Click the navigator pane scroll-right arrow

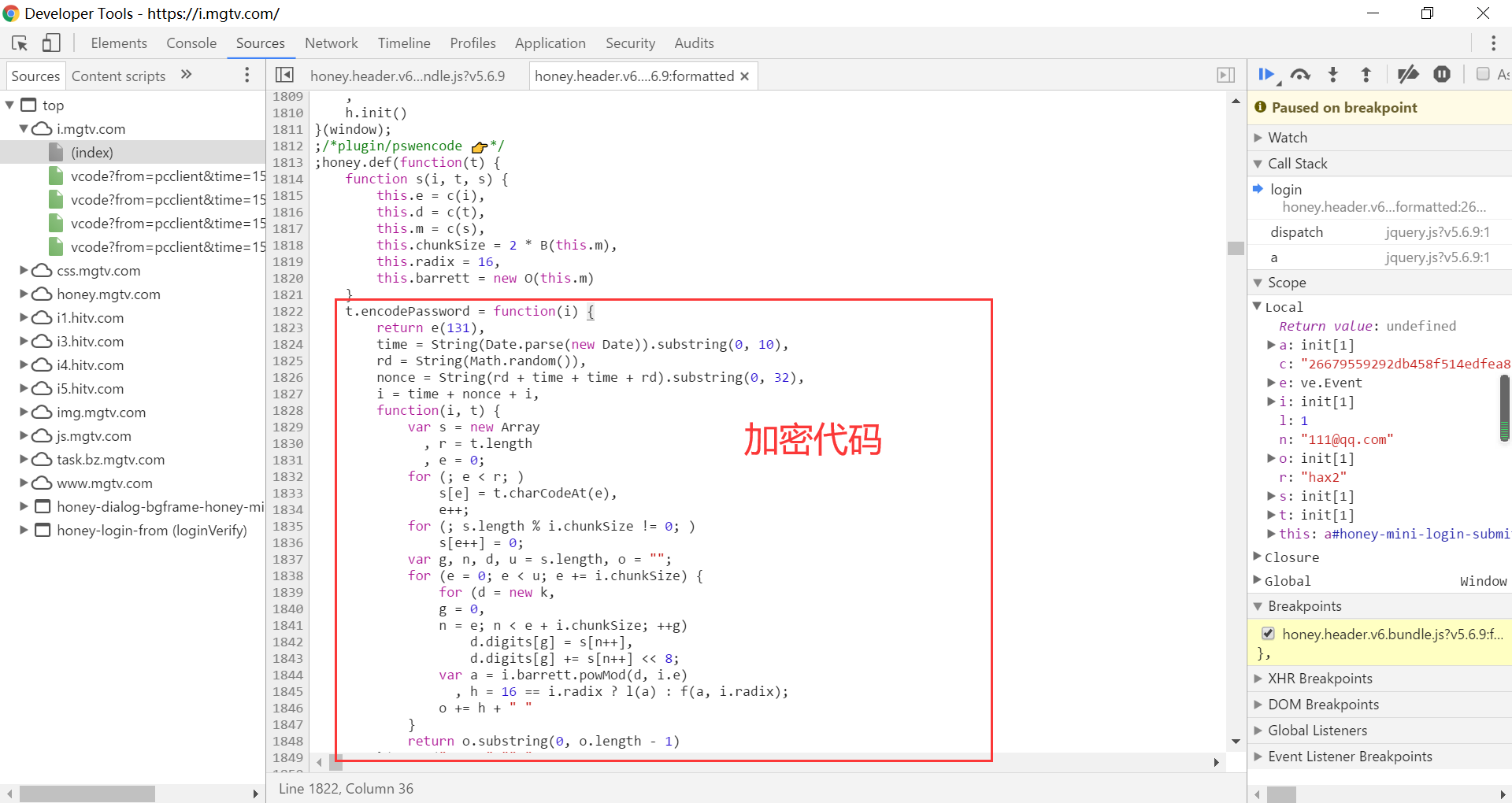click(255, 794)
